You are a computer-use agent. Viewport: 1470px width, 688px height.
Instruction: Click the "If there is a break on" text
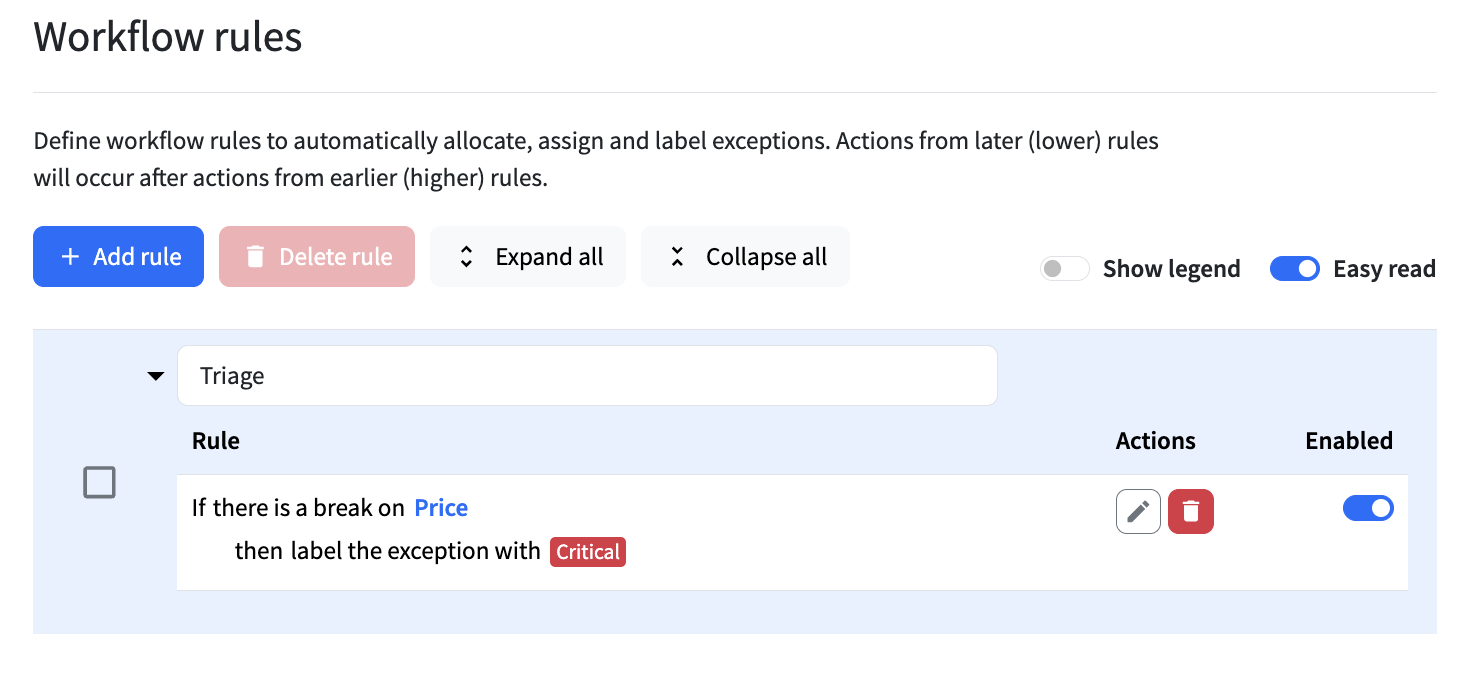(298, 508)
